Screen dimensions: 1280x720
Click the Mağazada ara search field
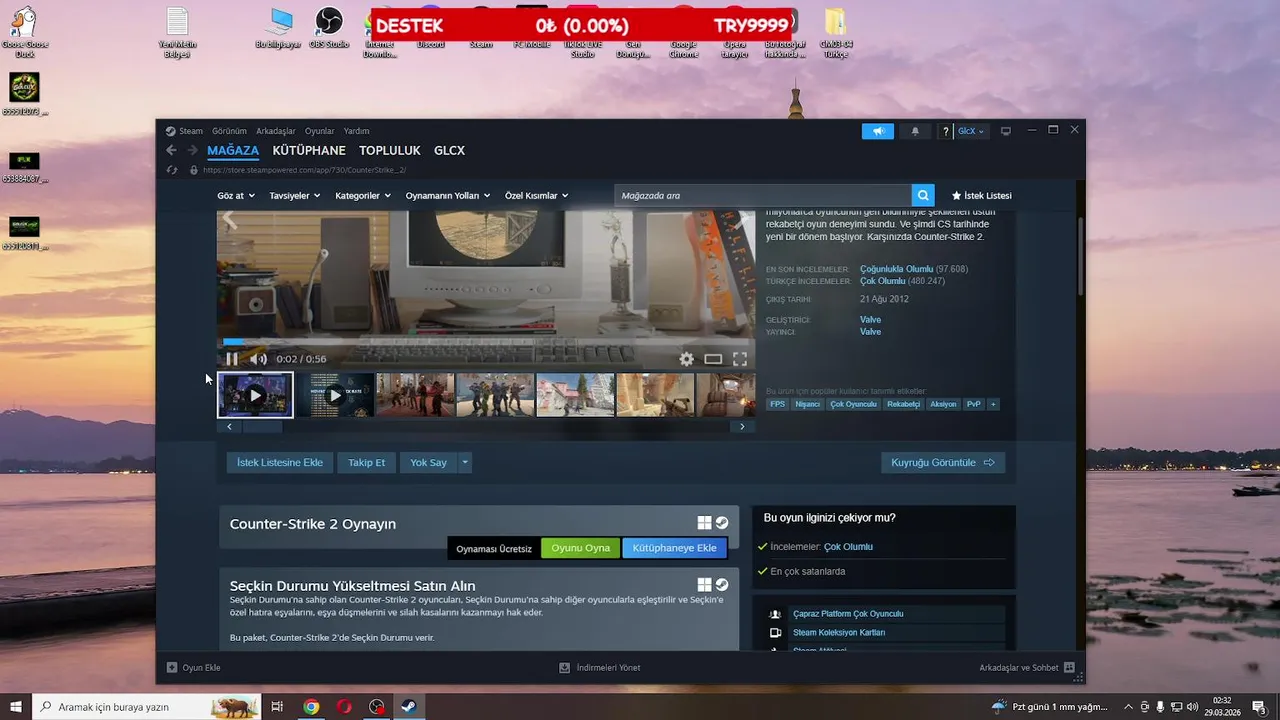(763, 196)
